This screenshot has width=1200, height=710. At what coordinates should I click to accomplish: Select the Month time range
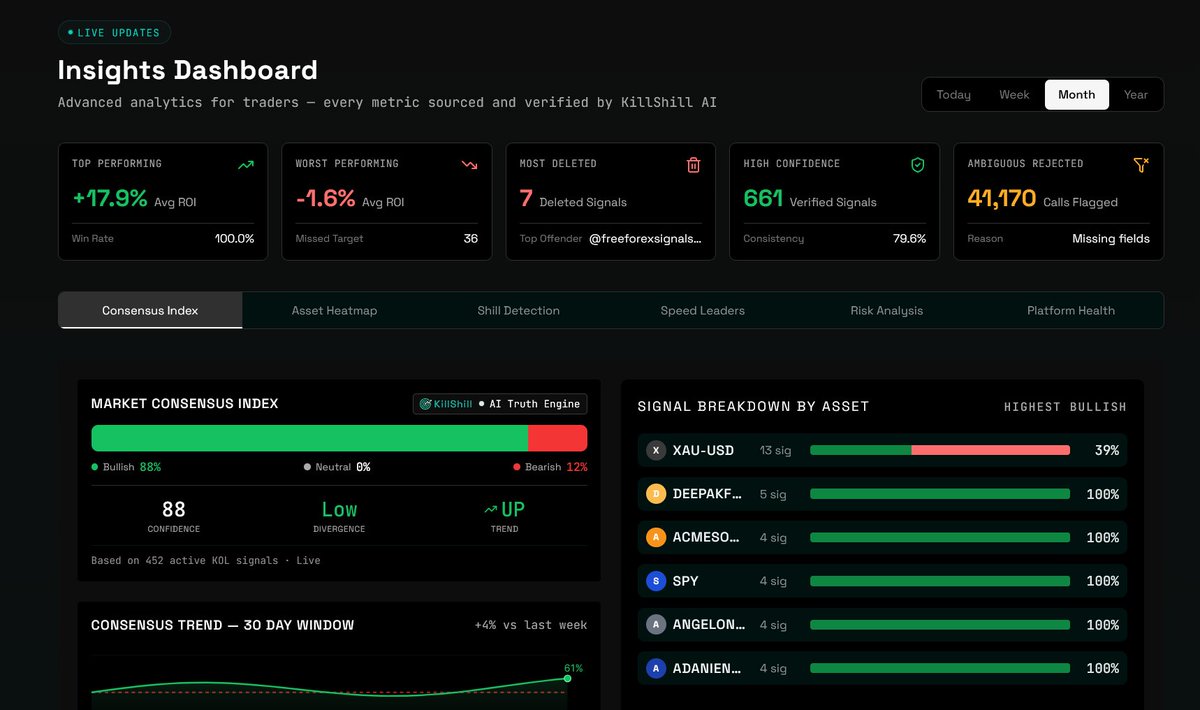pos(1077,94)
